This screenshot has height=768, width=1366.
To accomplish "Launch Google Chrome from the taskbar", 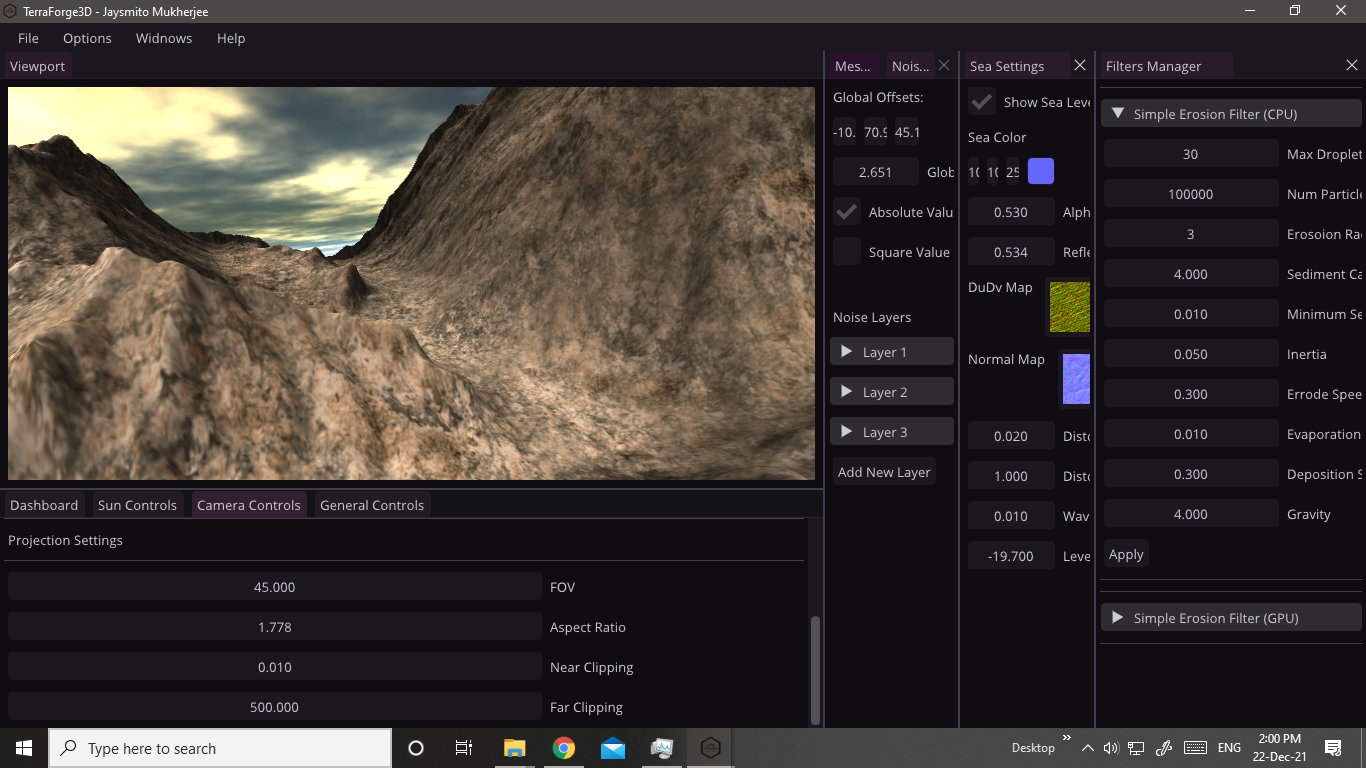I will pyautogui.click(x=564, y=748).
